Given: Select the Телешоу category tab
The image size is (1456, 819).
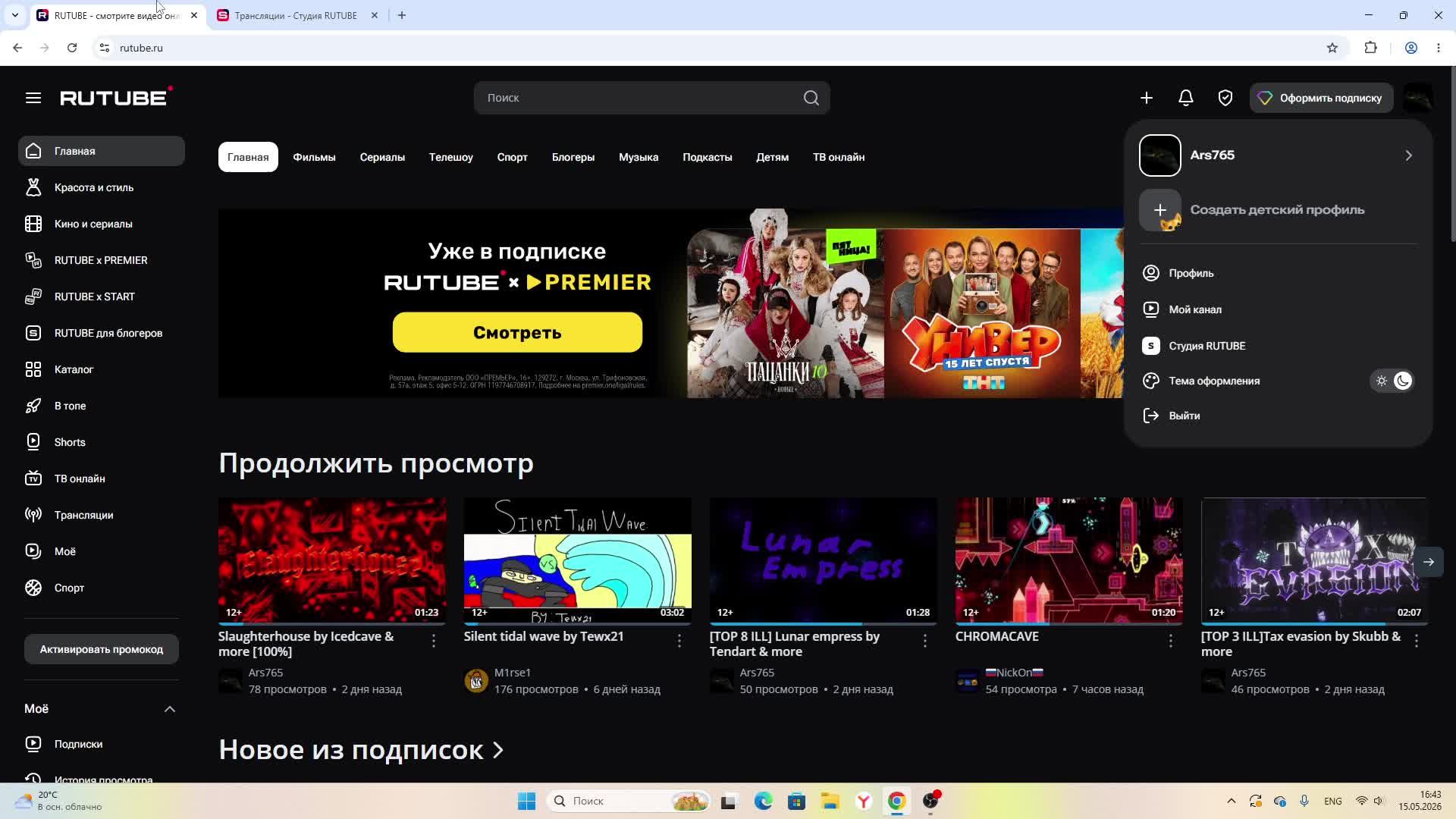Looking at the screenshot, I should [x=451, y=157].
